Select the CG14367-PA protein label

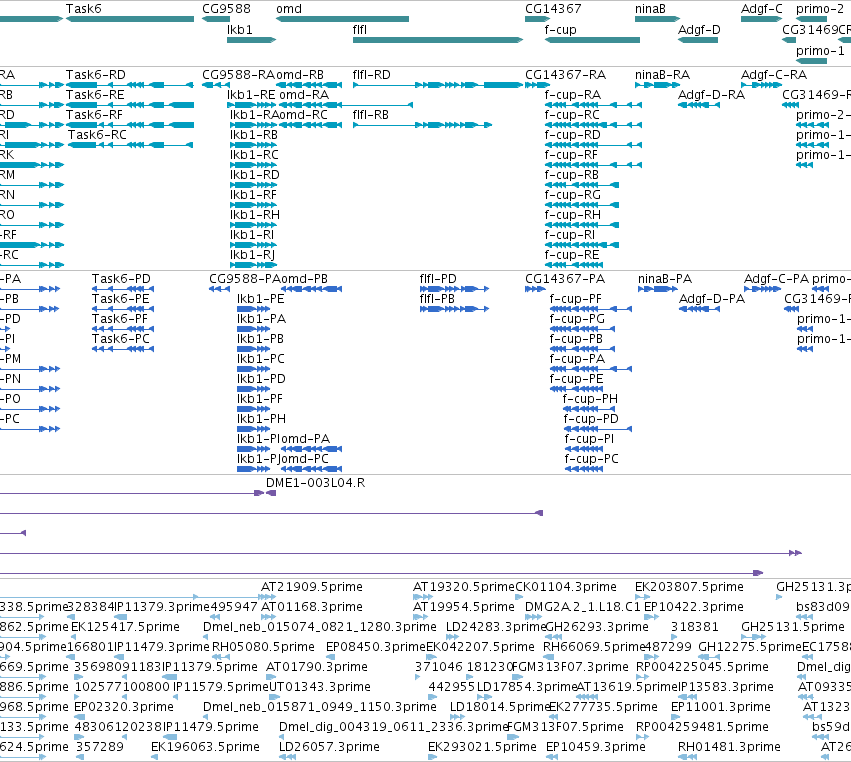coord(565,279)
